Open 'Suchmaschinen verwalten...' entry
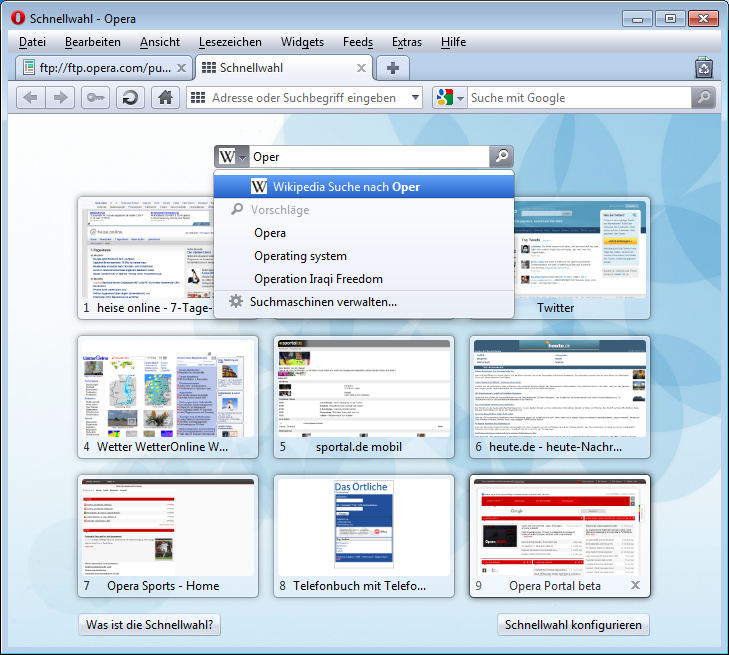This screenshot has width=729, height=655. (364, 302)
